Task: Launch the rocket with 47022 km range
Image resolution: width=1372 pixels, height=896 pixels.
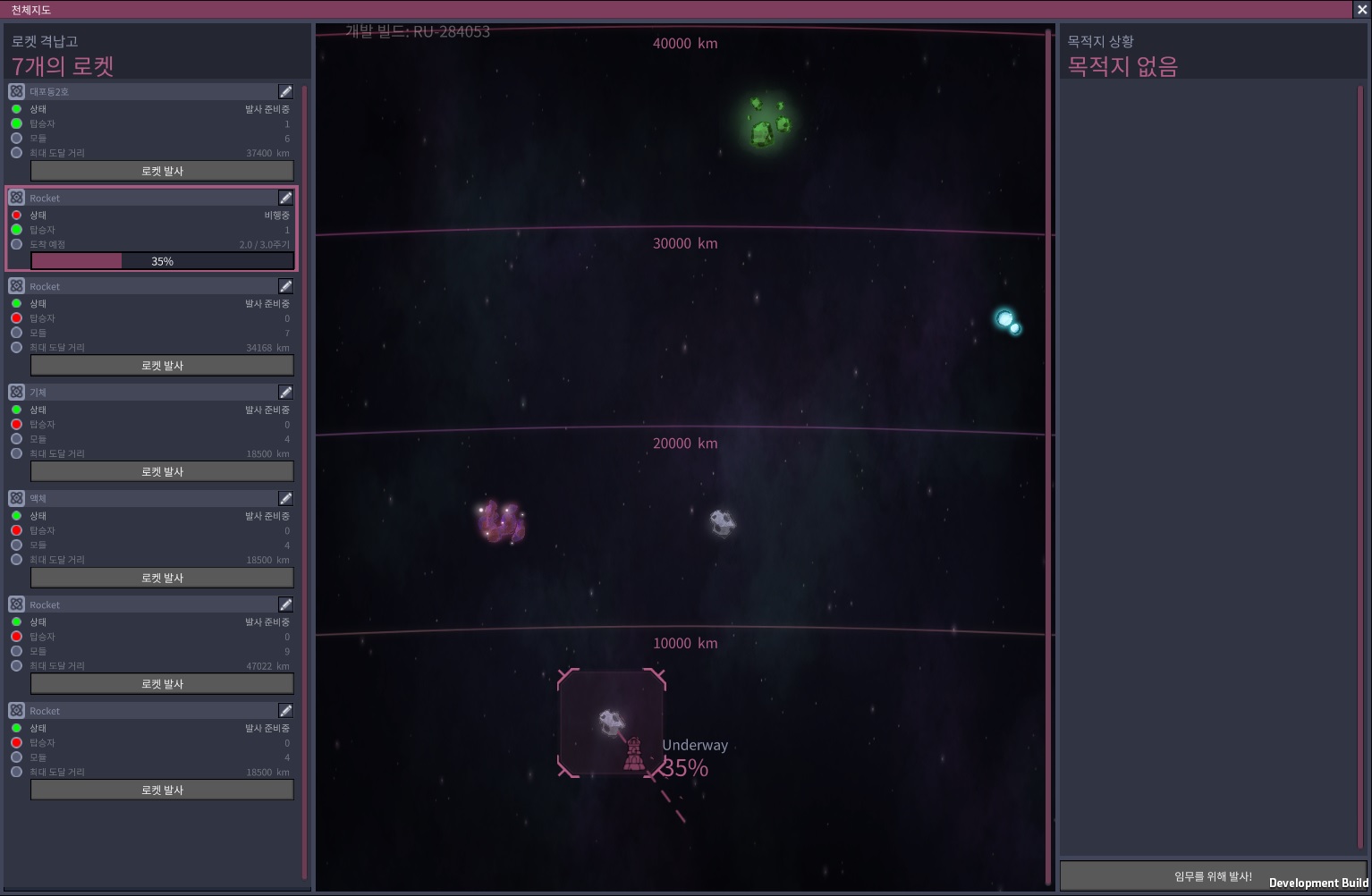Action: 162,684
